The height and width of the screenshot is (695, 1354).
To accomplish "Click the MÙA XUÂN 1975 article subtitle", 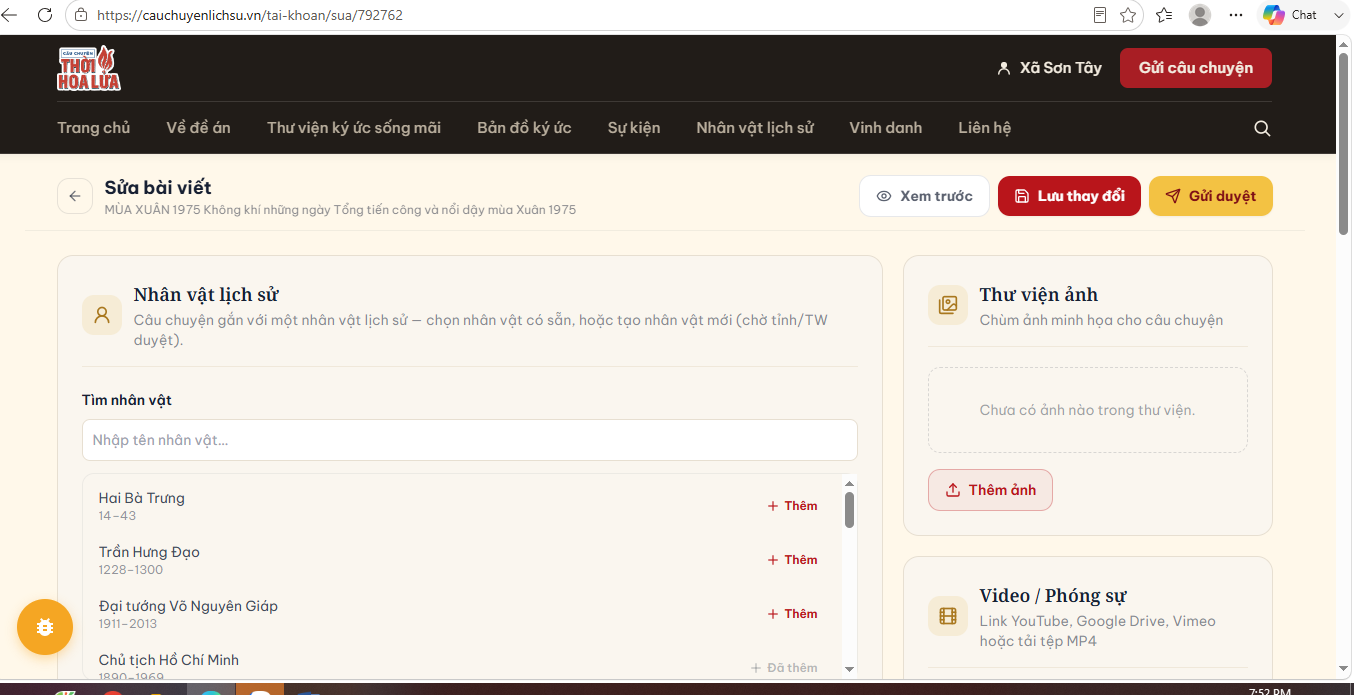I will 340,210.
